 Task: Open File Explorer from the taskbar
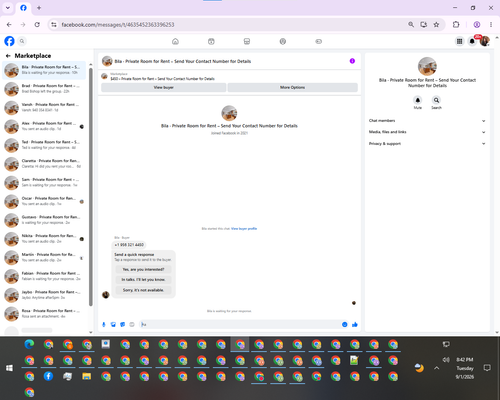tap(87, 376)
